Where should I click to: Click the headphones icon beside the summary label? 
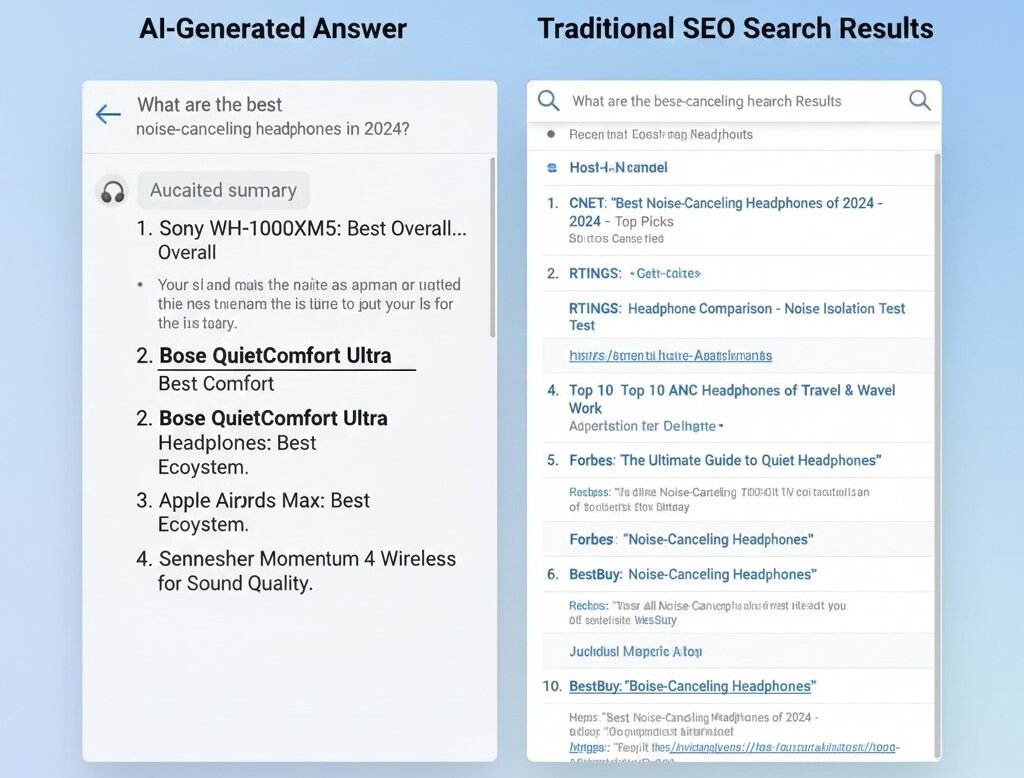click(x=113, y=191)
